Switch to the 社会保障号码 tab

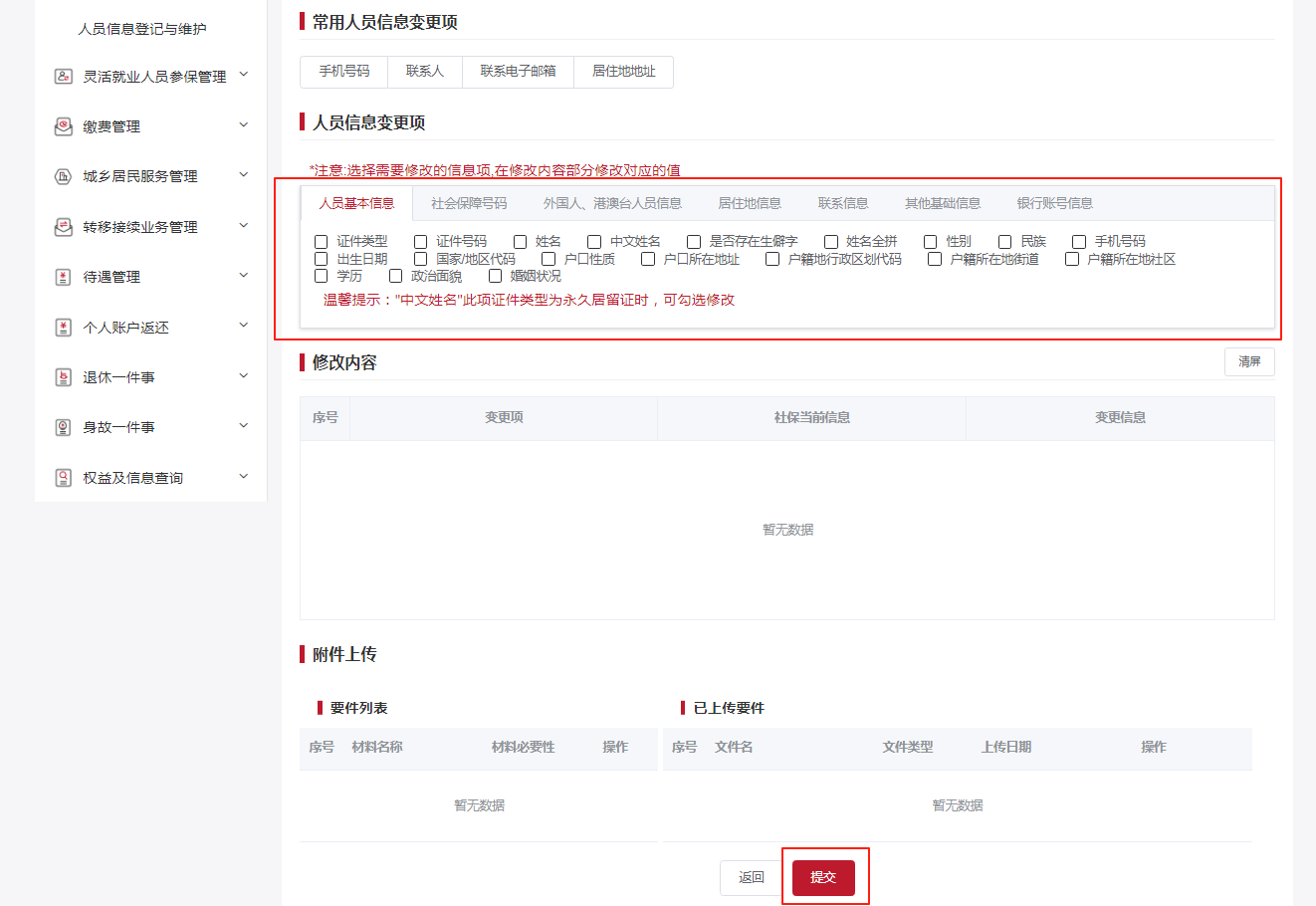tap(468, 202)
